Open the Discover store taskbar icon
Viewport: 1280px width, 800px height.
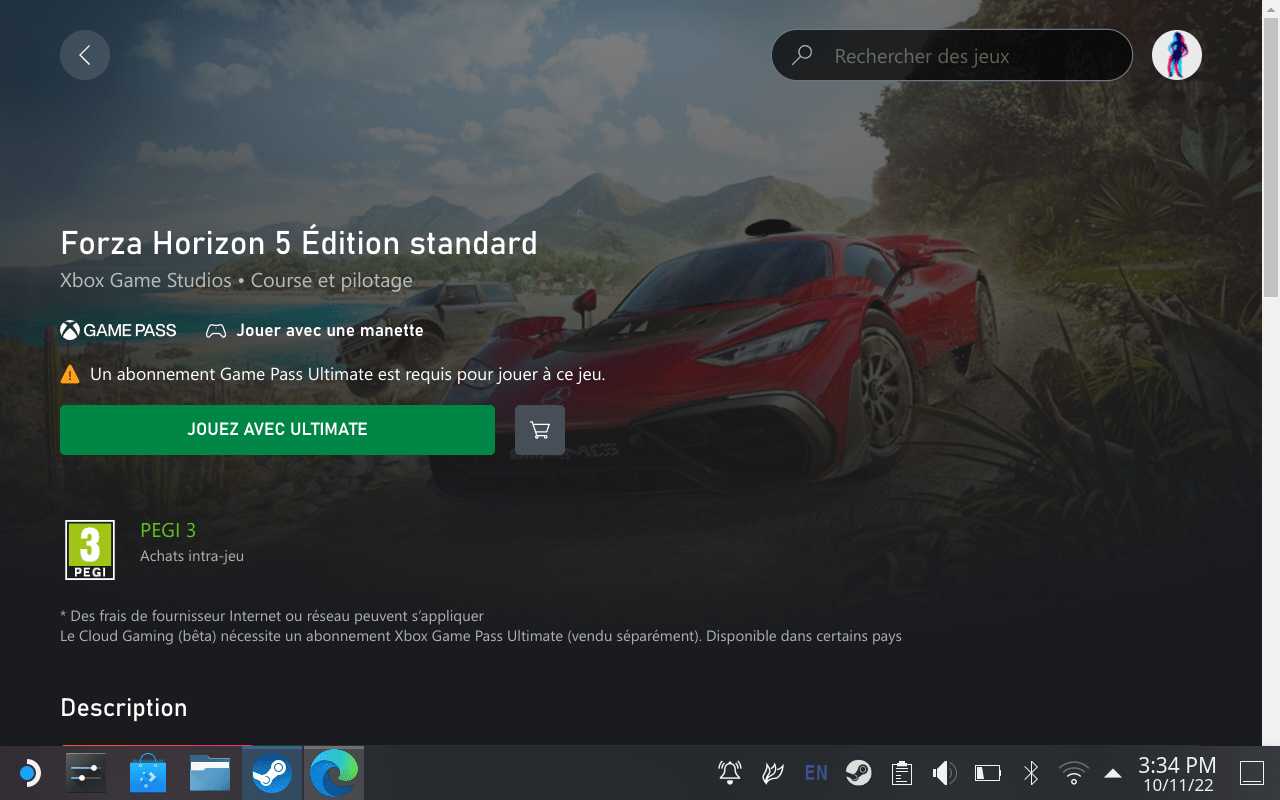150,773
